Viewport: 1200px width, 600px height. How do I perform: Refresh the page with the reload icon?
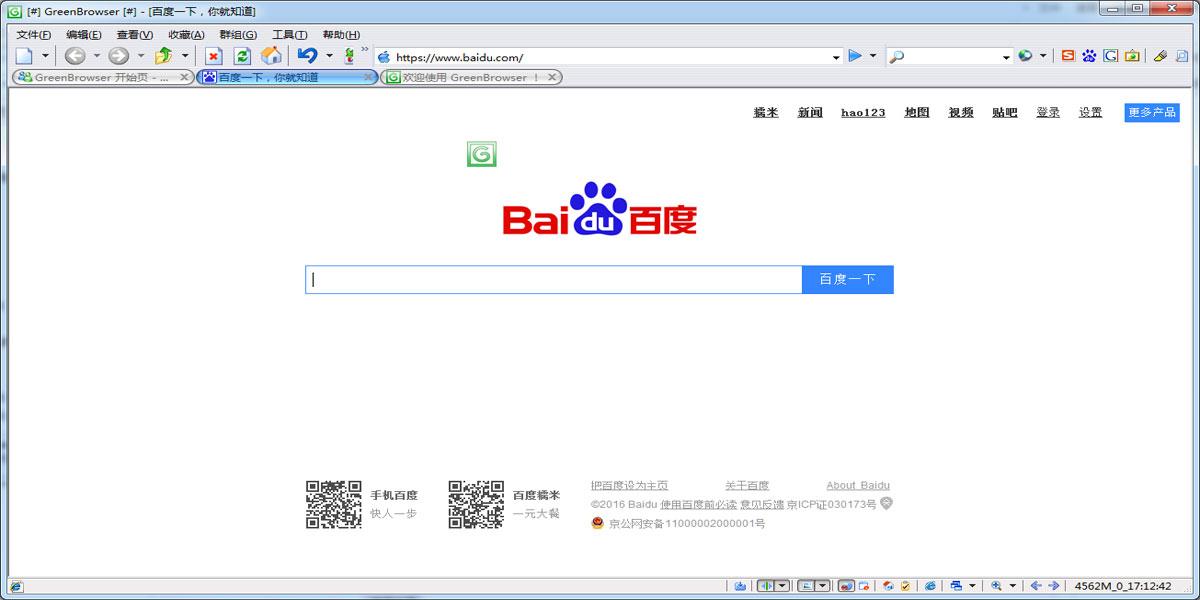pos(242,56)
